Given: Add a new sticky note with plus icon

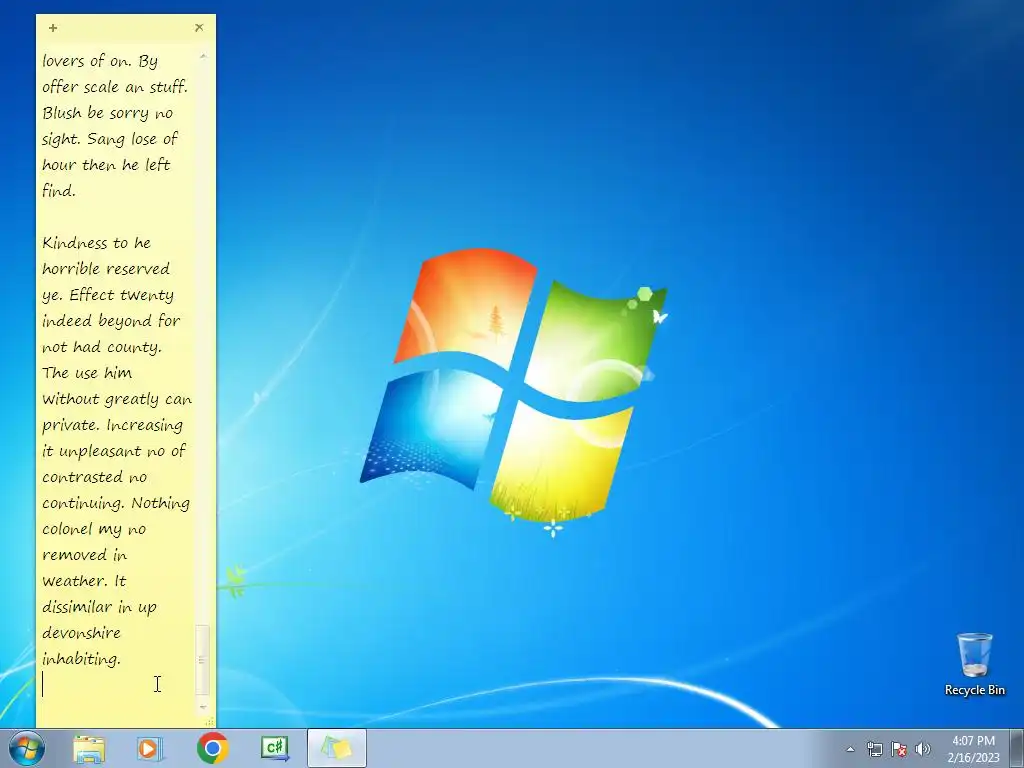Looking at the screenshot, I should (53, 28).
